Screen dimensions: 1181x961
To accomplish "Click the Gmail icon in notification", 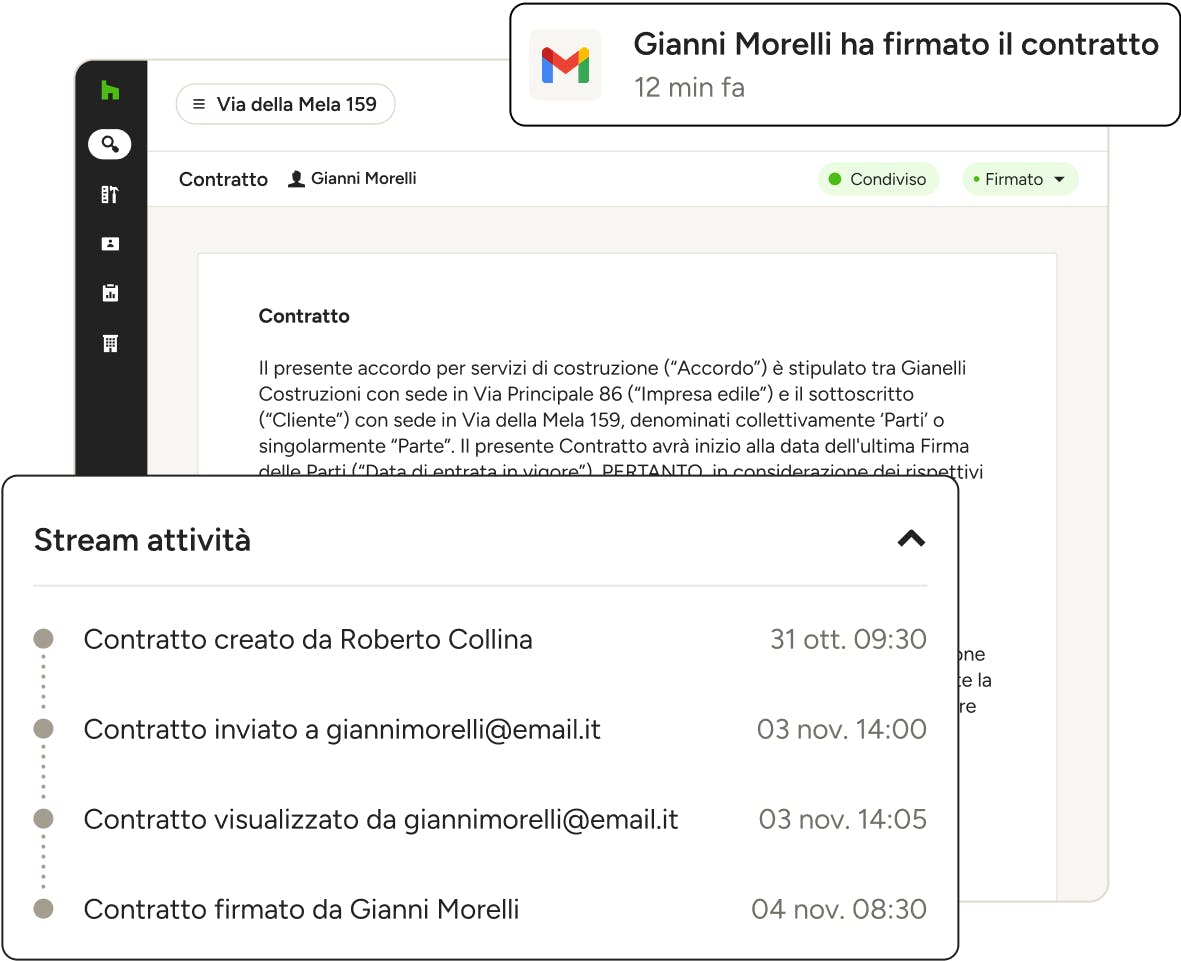I will pos(565,66).
